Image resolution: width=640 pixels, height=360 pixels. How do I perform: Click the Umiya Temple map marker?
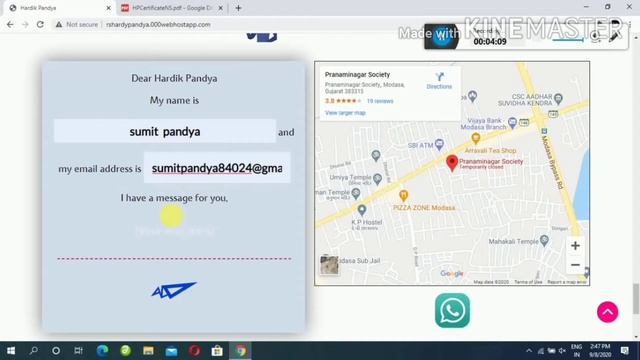pos(378,178)
